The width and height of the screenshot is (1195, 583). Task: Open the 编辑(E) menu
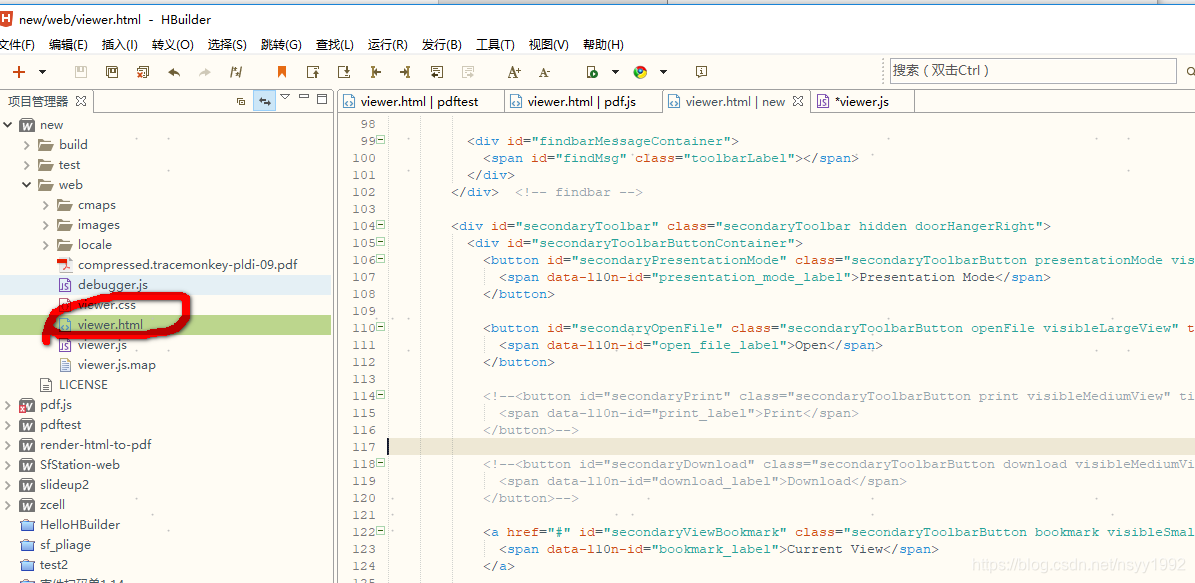click(x=68, y=45)
